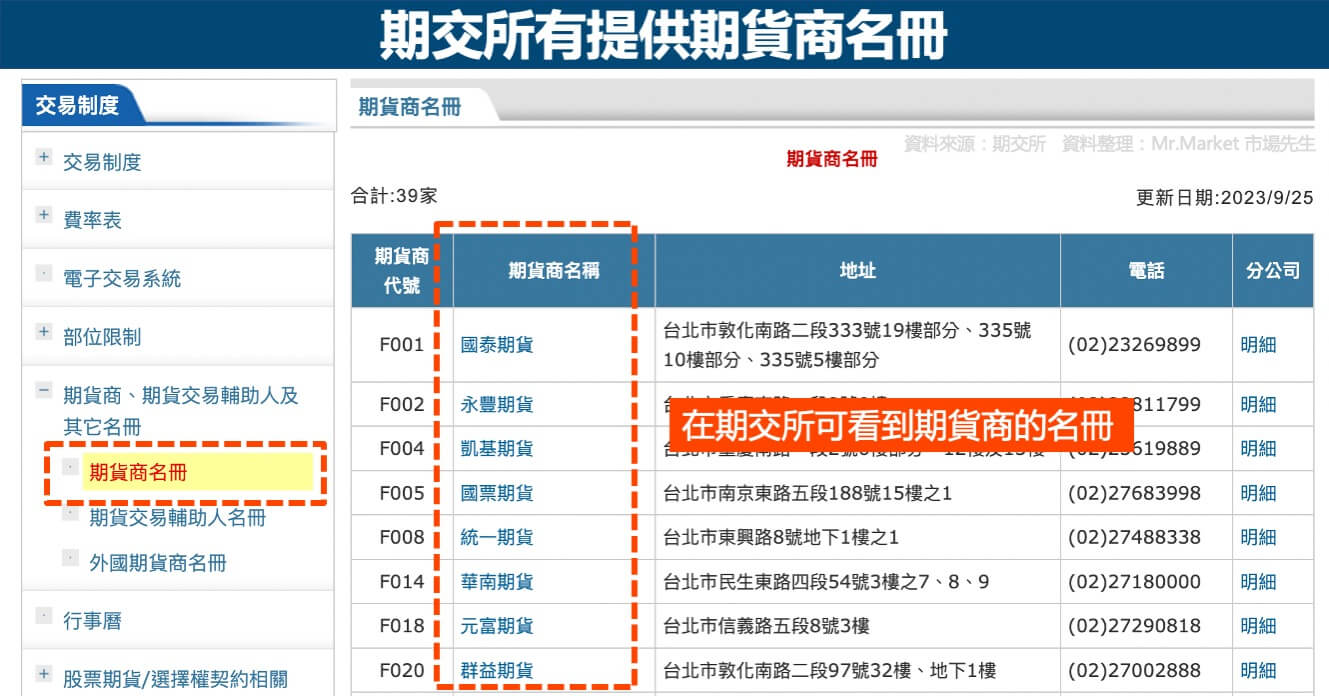Click the 更新日期:2023/9/25 text
This screenshot has width=1329, height=696.
click(1225, 197)
